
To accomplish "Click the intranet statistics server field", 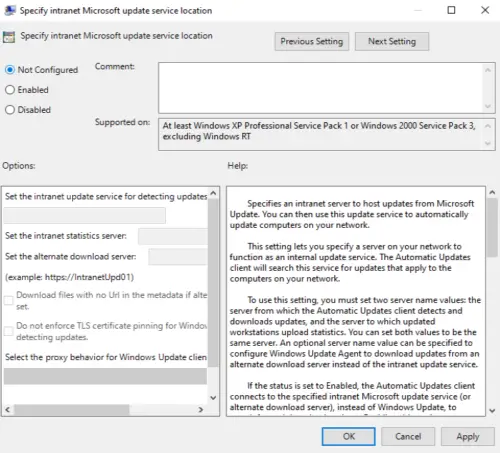I will tap(173, 237).
